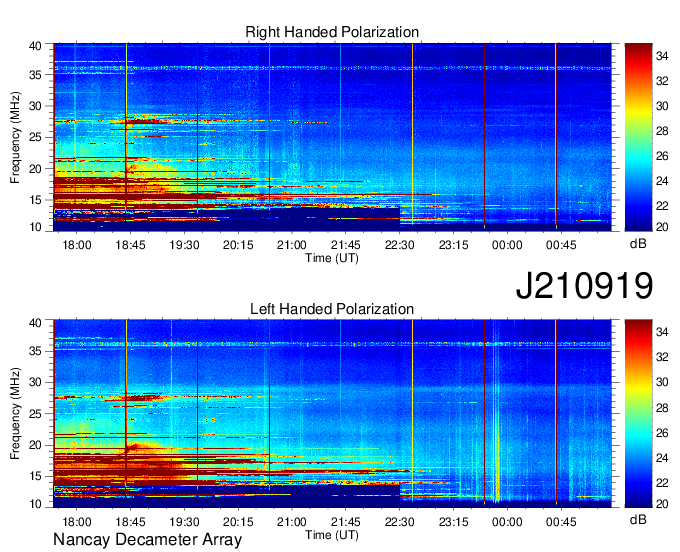Click 23:15 tick on Left Handed time axis
This screenshot has height=552, width=680.
(x=453, y=522)
